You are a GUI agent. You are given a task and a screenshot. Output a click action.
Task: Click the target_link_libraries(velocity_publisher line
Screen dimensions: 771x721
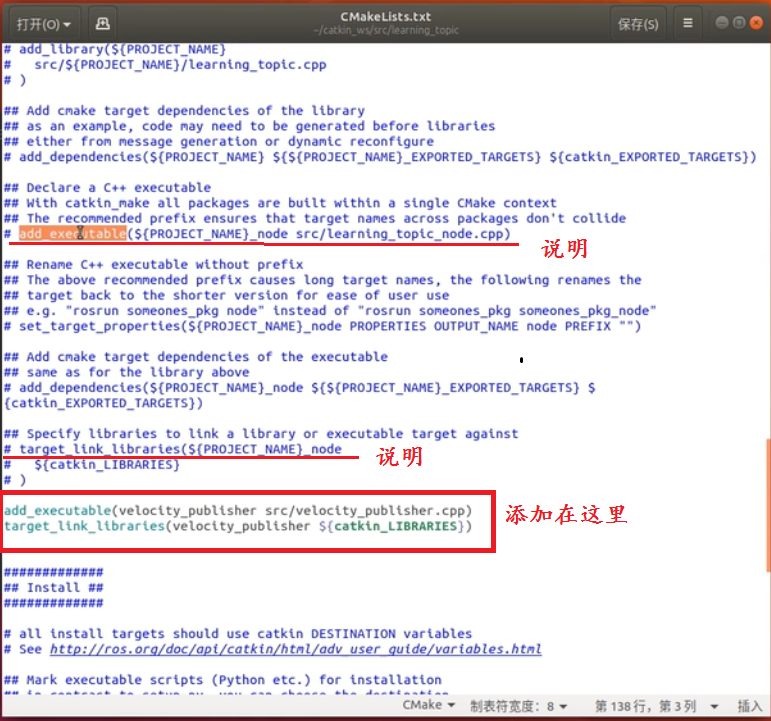[238, 526]
